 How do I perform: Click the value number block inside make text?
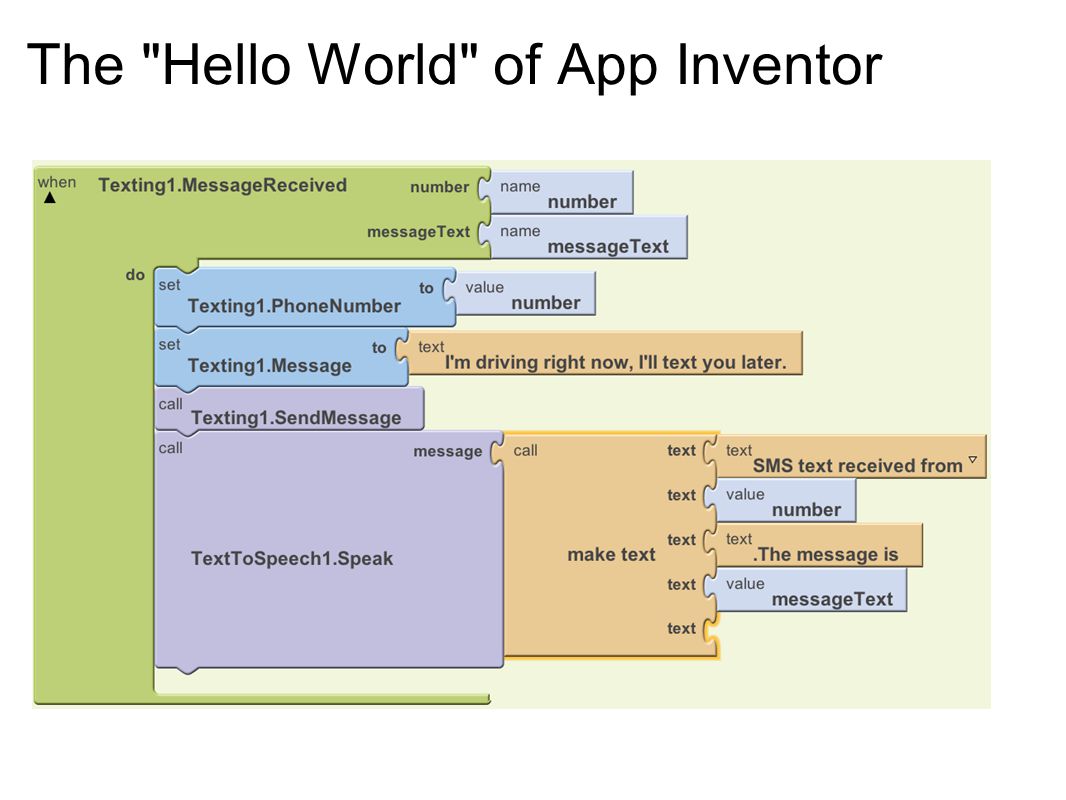(786, 501)
